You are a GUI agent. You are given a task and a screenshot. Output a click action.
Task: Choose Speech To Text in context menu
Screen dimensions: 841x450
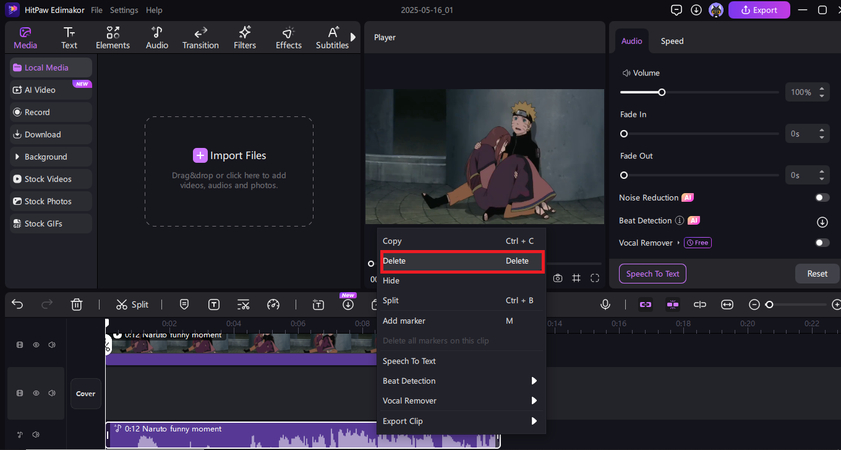click(x=462, y=361)
